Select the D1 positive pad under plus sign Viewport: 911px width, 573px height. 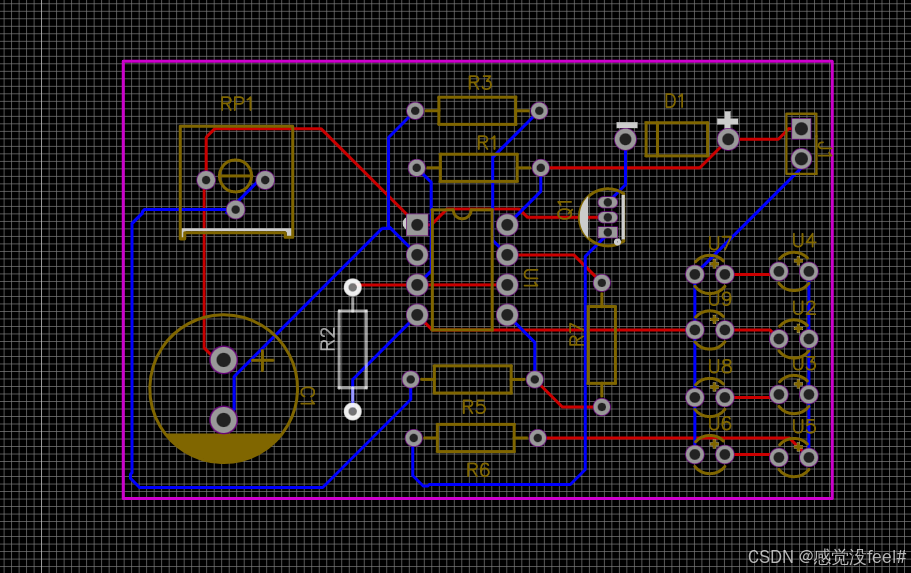[x=728, y=139]
